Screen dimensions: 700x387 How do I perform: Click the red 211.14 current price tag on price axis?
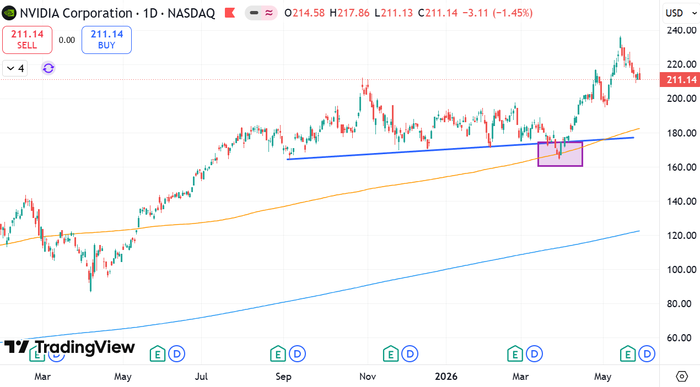tap(679, 79)
